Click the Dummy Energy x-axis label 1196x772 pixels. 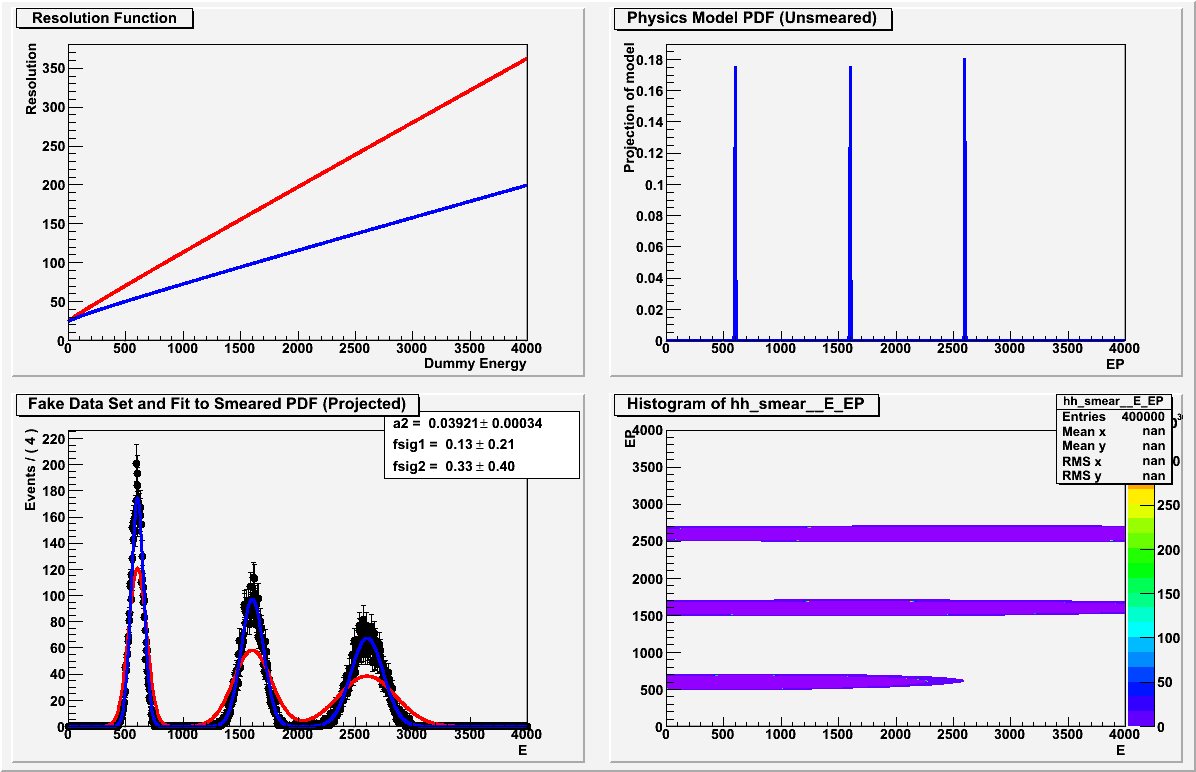[x=475, y=364]
